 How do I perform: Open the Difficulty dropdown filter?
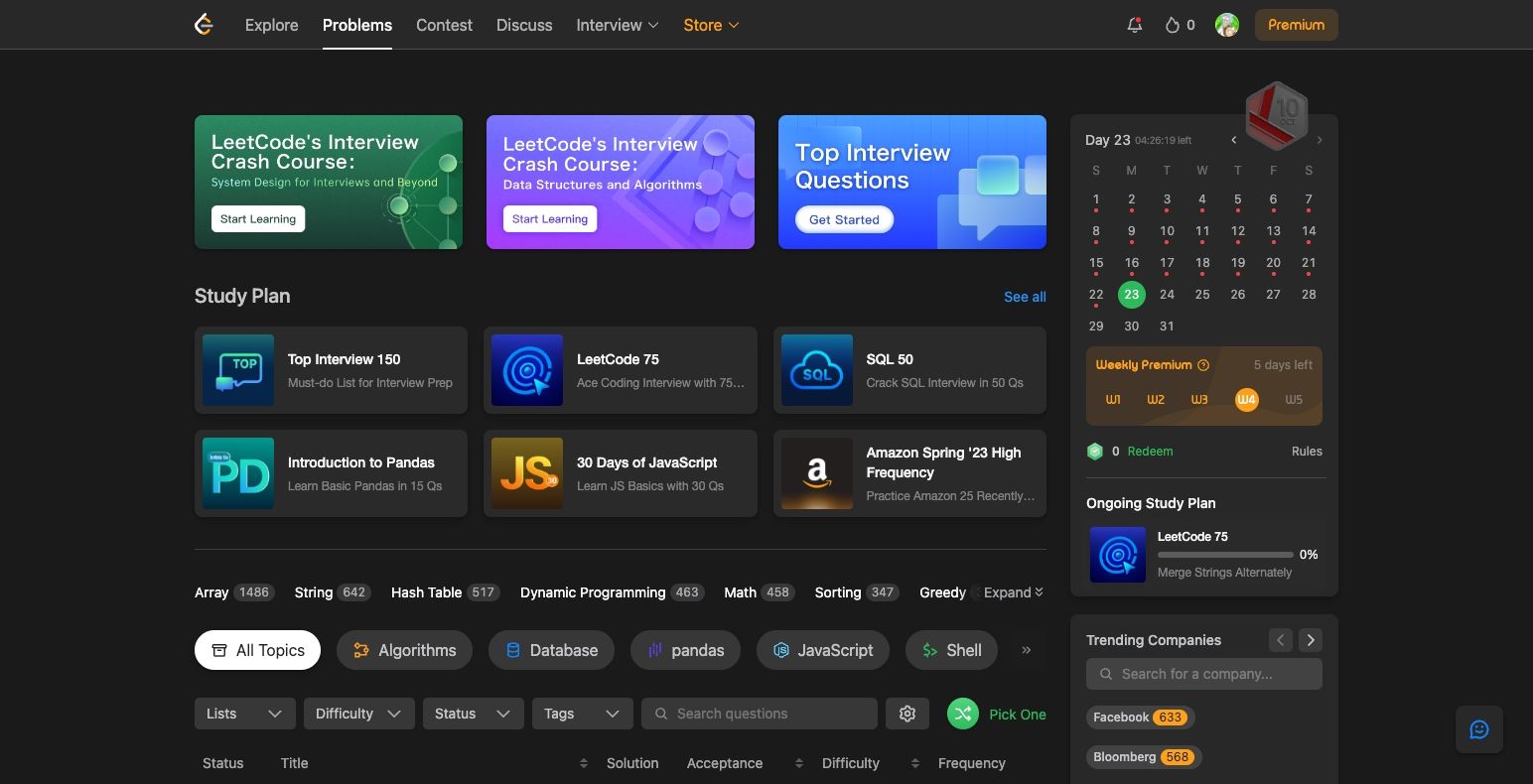pos(357,714)
